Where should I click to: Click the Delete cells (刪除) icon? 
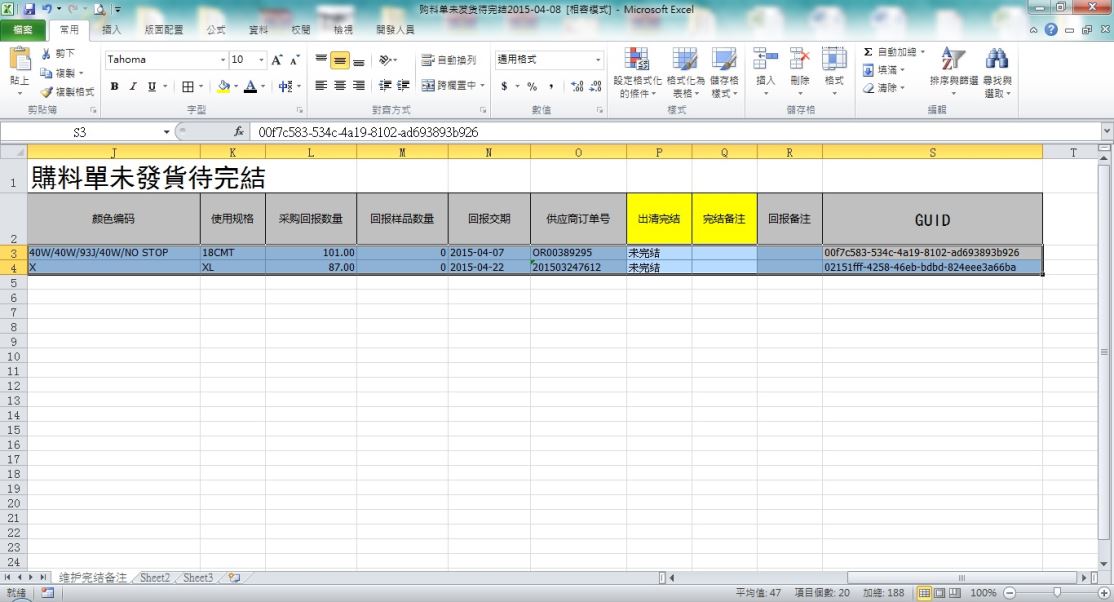tap(799, 62)
